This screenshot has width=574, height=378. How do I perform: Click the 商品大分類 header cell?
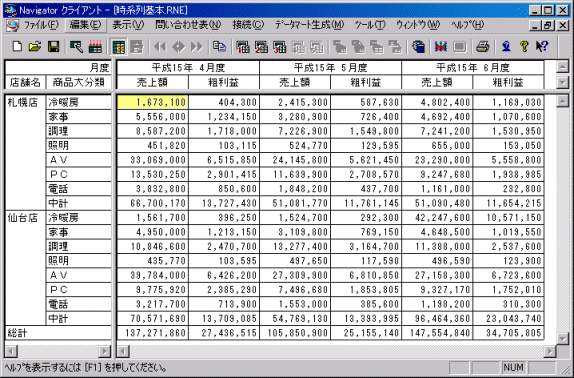(x=79, y=82)
